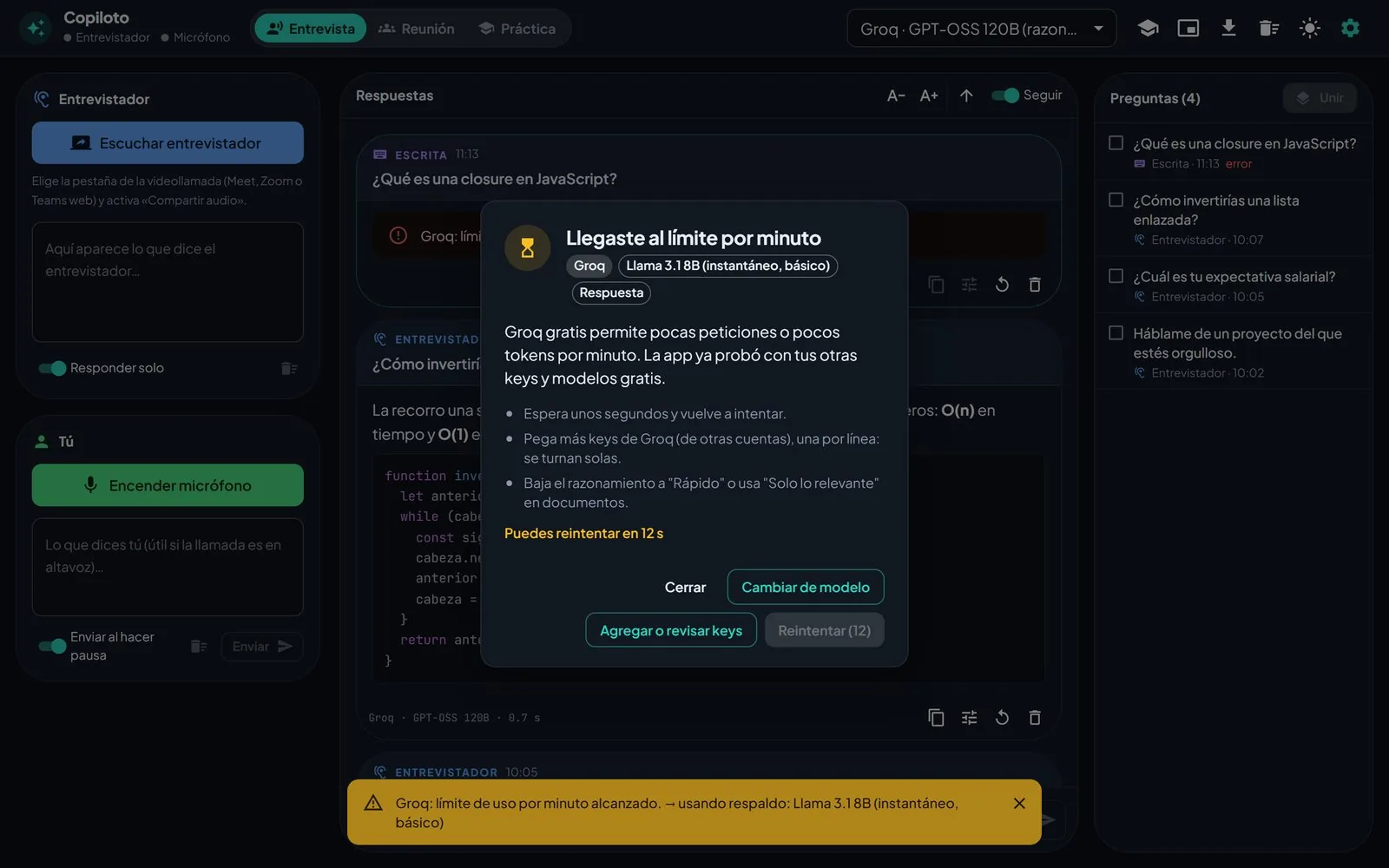
Task: Click Cambiar de modelo button
Action: point(806,588)
